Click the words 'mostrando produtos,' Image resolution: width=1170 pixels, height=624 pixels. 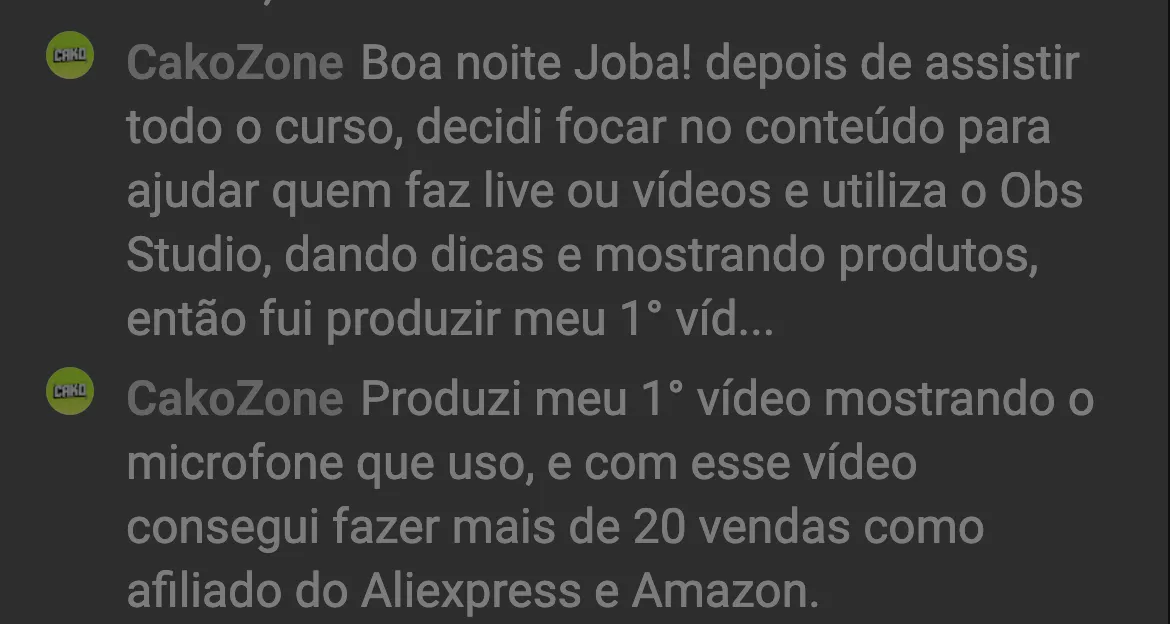point(816,256)
